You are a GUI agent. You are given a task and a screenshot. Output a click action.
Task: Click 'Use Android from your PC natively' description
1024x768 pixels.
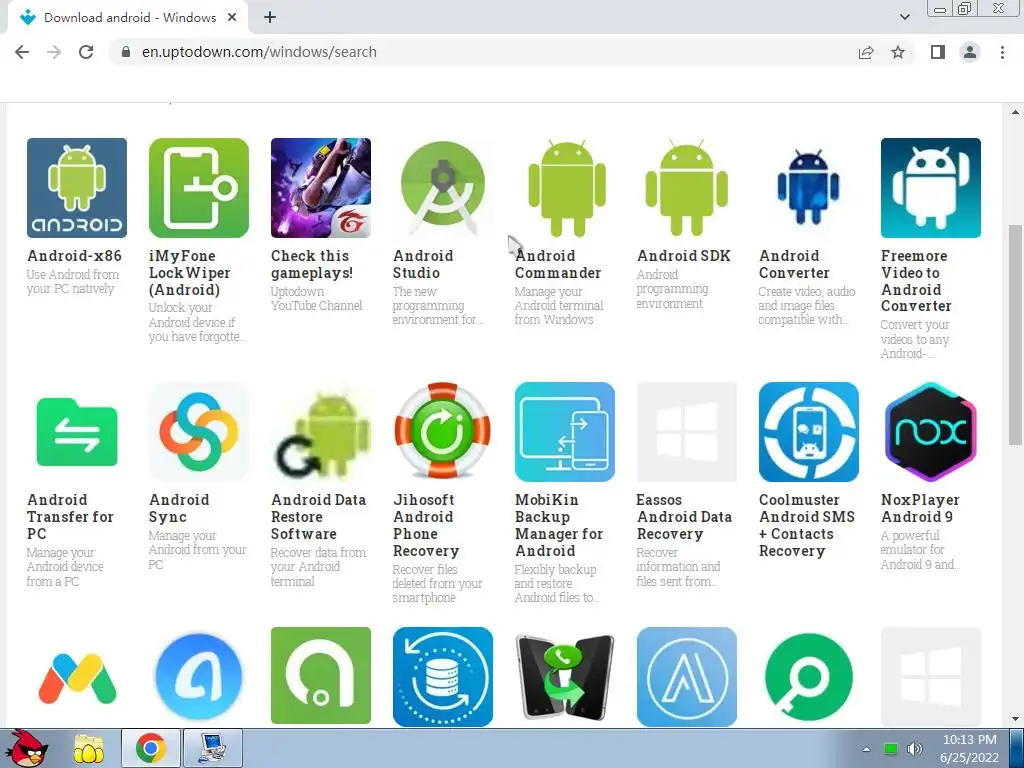[x=72, y=281]
